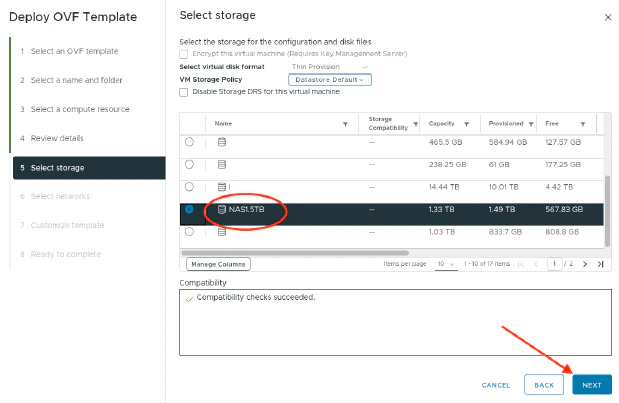Jump to first page of datastores
Screen dimensions: 619x403
(x=521, y=264)
